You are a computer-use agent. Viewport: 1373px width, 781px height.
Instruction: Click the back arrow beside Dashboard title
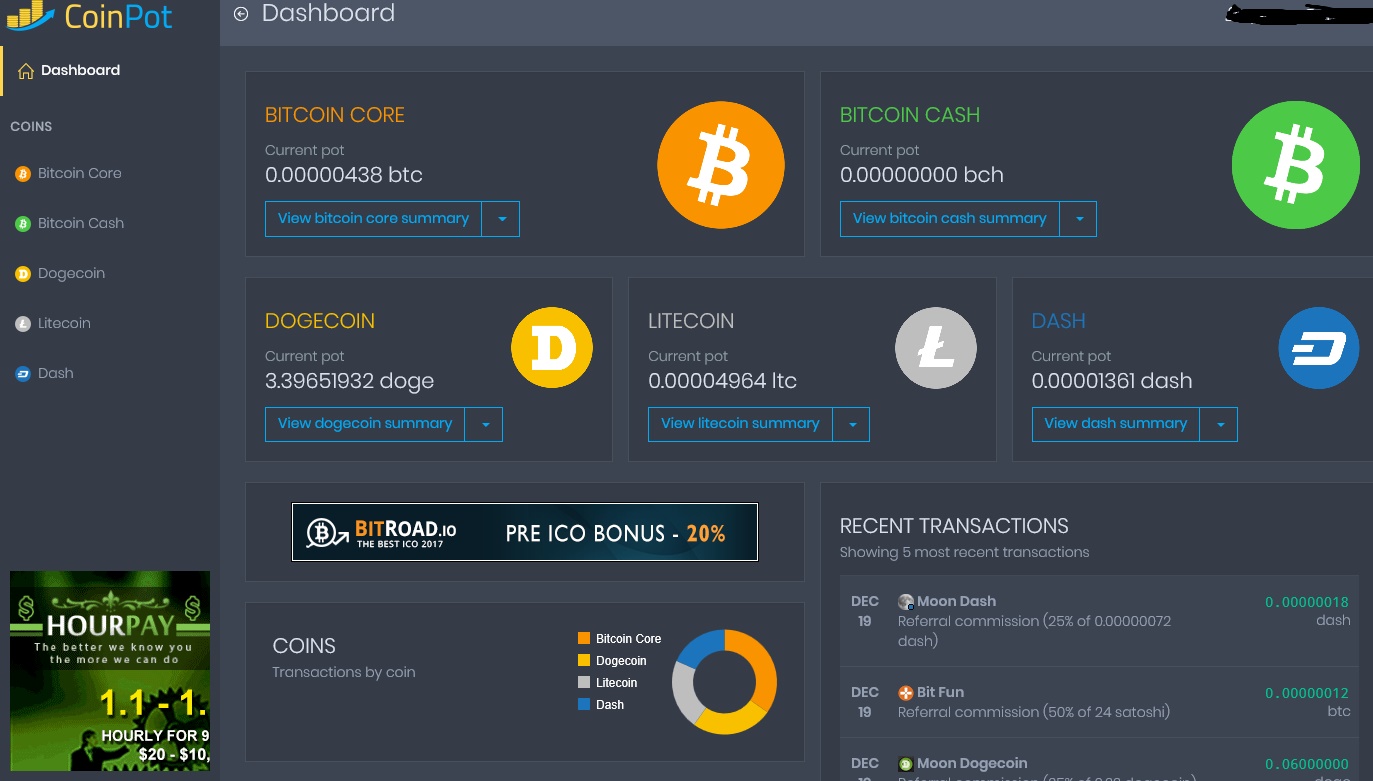pyautogui.click(x=240, y=14)
